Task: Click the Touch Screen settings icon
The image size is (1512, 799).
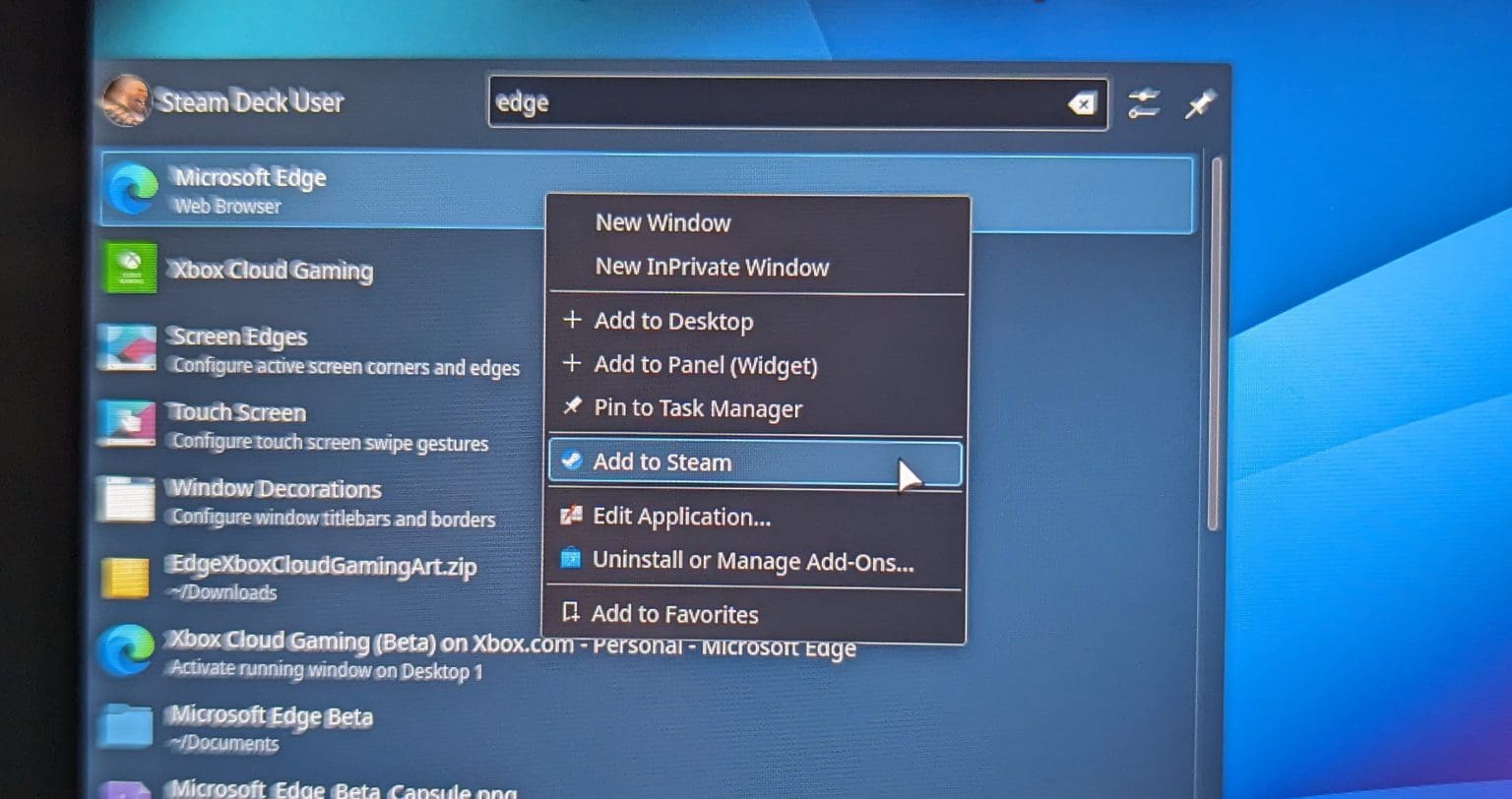Action: click(126, 424)
